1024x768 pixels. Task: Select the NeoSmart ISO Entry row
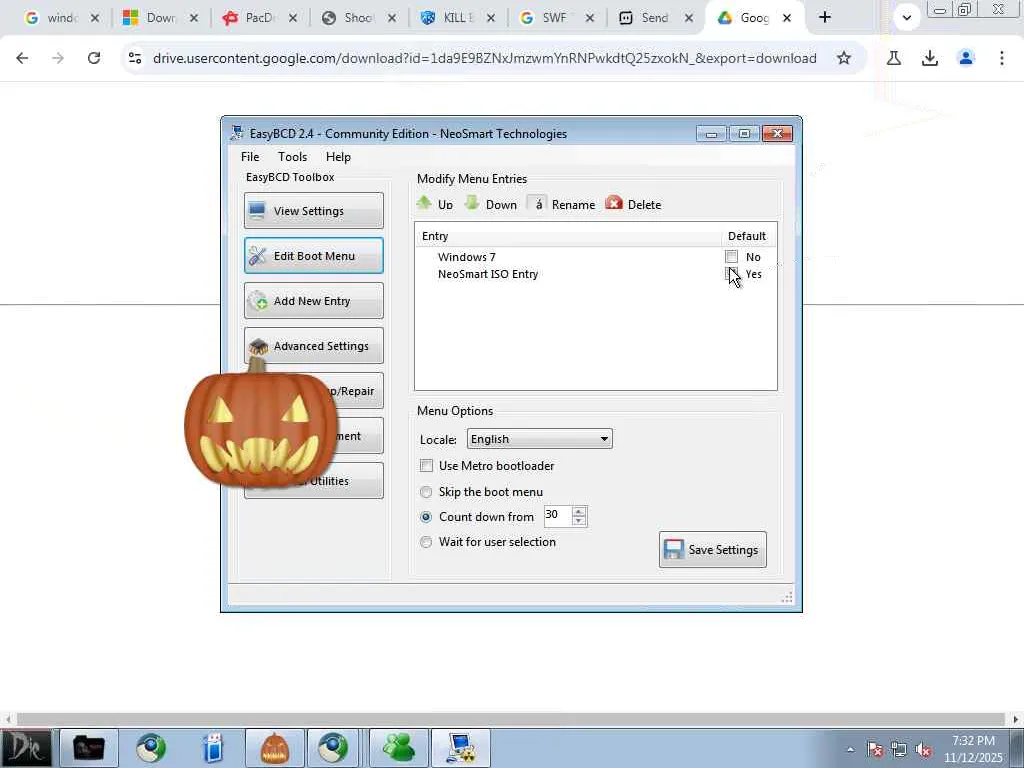click(x=488, y=274)
